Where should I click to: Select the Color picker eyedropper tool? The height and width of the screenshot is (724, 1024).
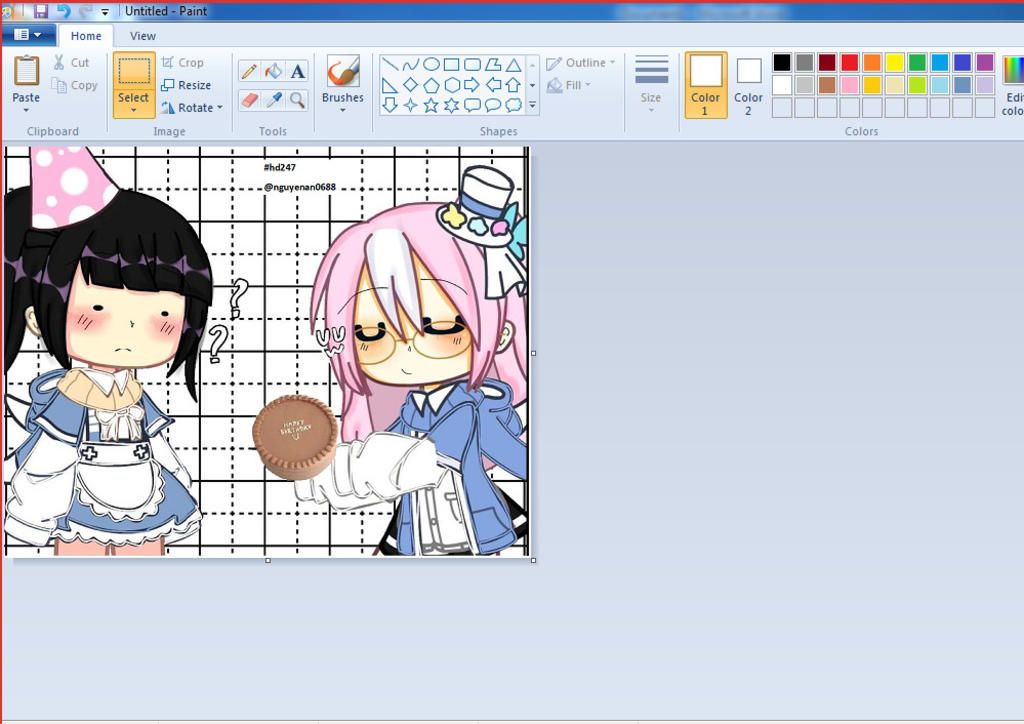pyautogui.click(x=274, y=100)
